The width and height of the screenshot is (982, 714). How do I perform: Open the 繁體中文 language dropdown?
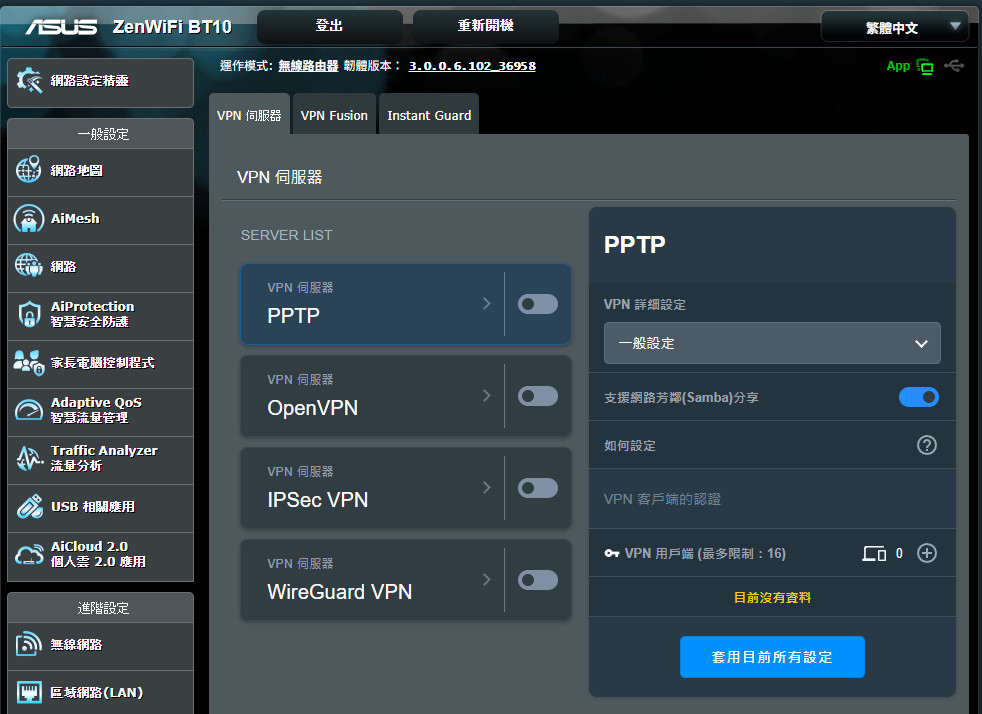pos(894,27)
